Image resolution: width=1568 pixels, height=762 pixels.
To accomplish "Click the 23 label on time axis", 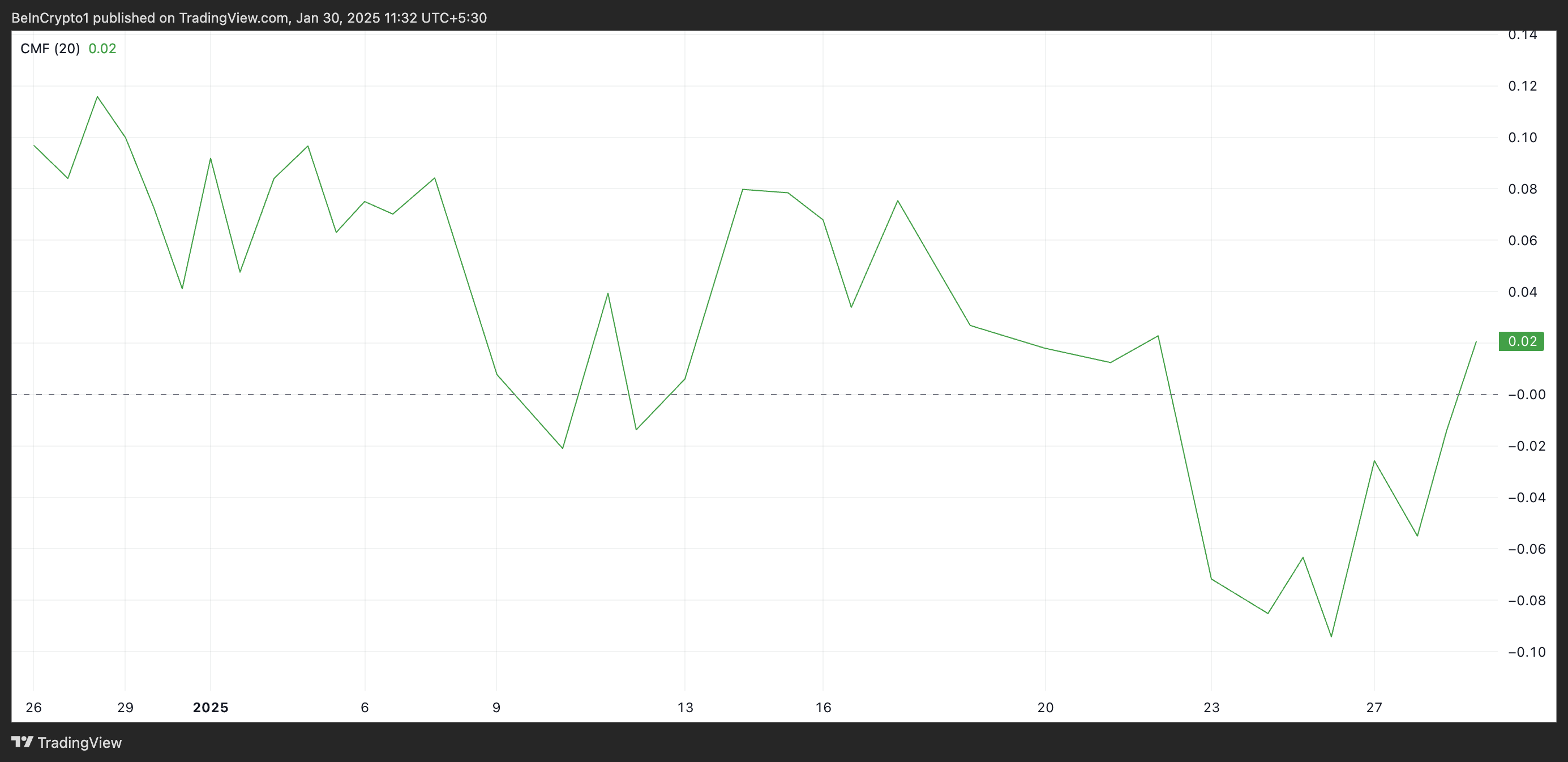I will pos(1212,707).
